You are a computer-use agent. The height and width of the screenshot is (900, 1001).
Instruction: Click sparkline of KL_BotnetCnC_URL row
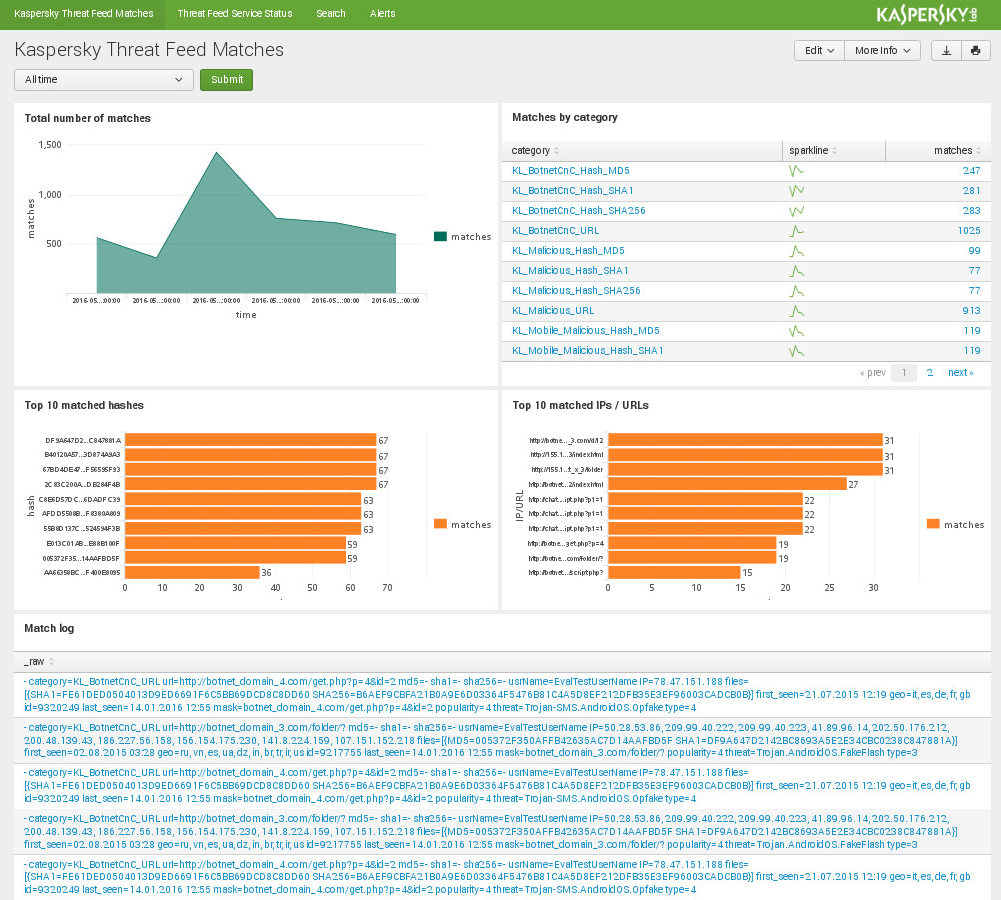coord(797,231)
